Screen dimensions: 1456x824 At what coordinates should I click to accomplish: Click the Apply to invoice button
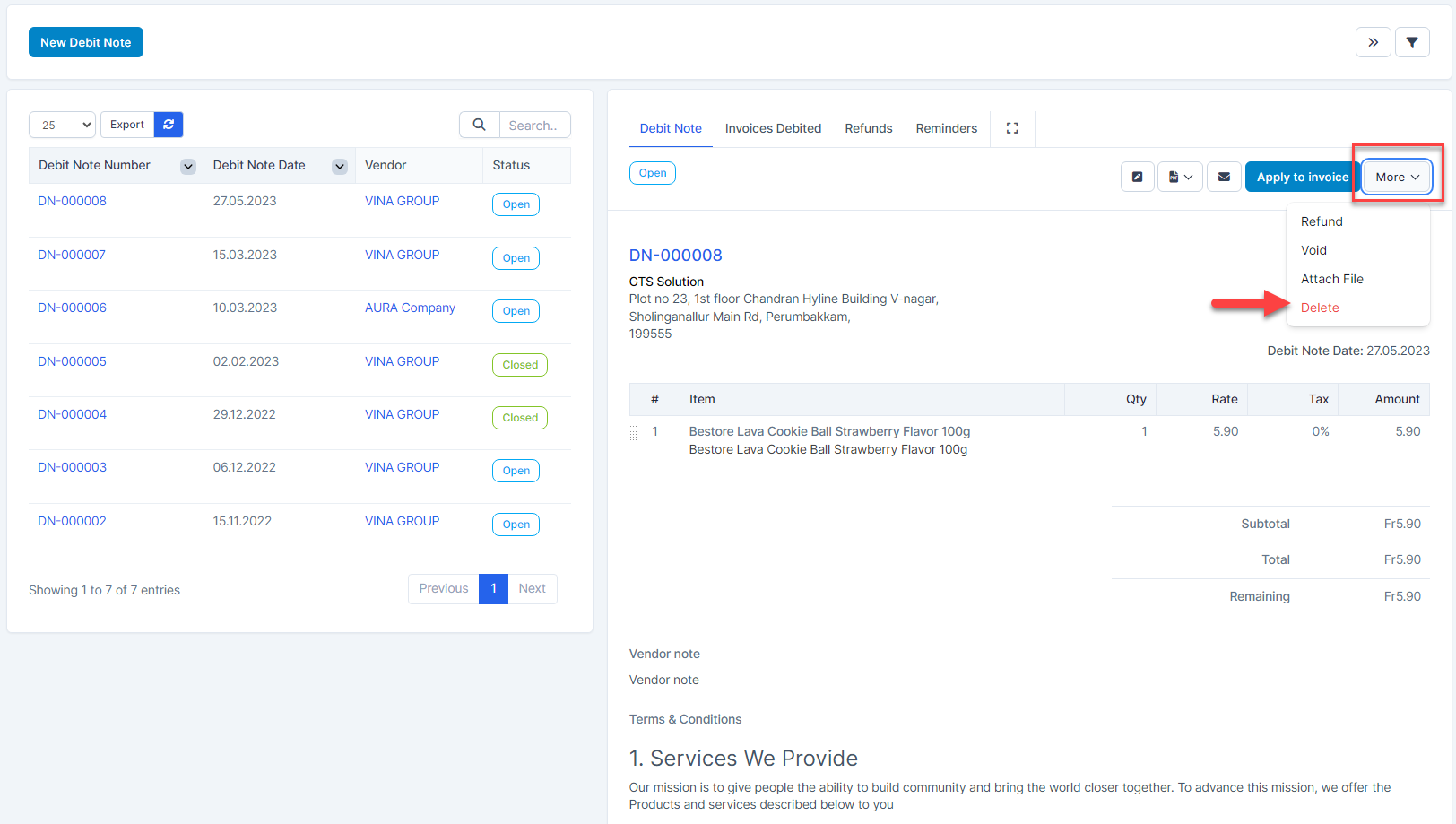coord(1302,177)
